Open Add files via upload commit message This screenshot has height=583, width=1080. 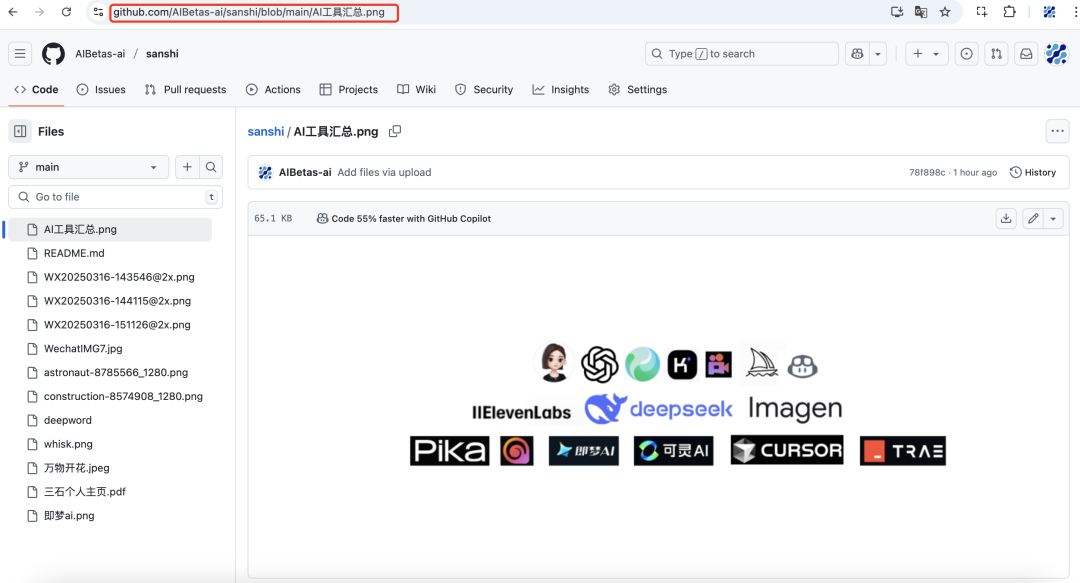384,172
